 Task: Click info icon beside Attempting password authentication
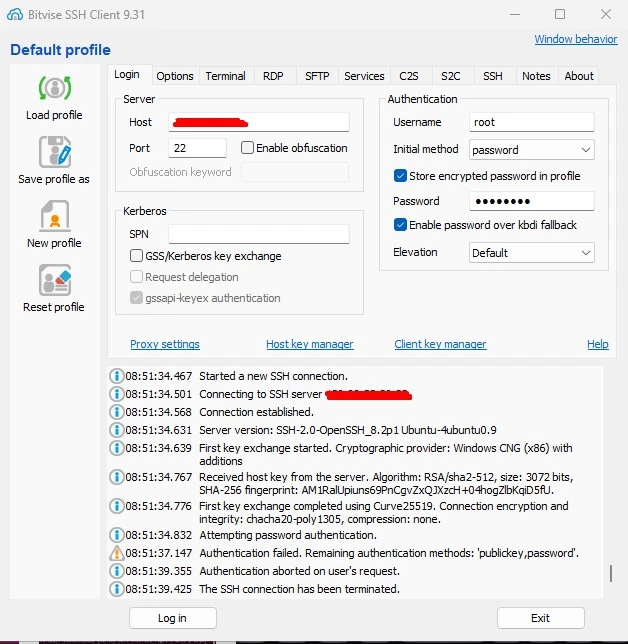[x=116, y=535]
